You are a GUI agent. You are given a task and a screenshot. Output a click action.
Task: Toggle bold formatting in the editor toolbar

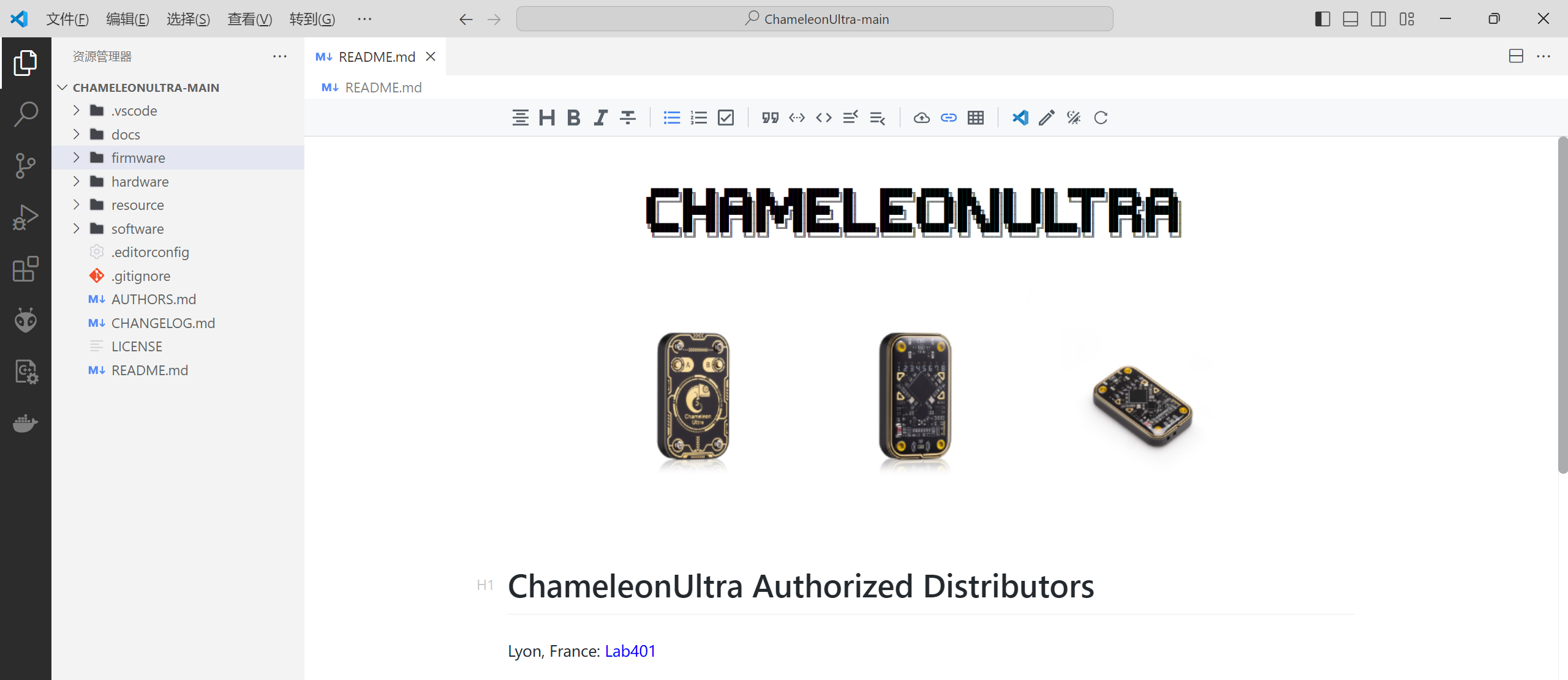coord(573,118)
